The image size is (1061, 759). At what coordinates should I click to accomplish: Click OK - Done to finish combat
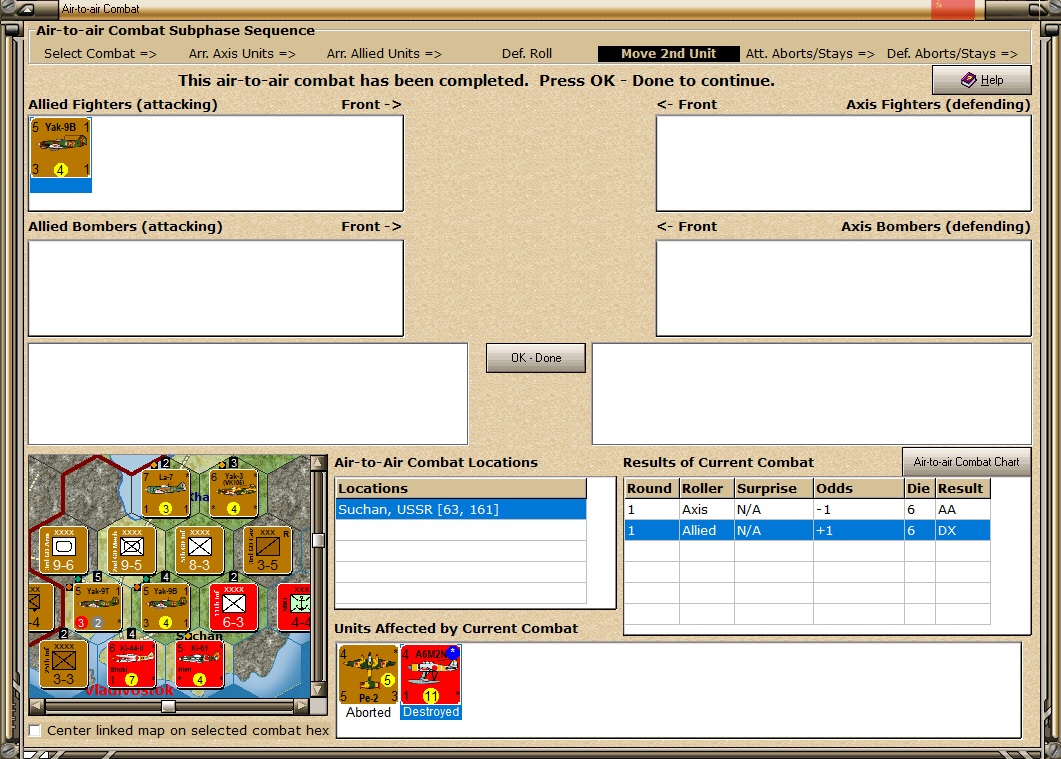click(535, 358)
